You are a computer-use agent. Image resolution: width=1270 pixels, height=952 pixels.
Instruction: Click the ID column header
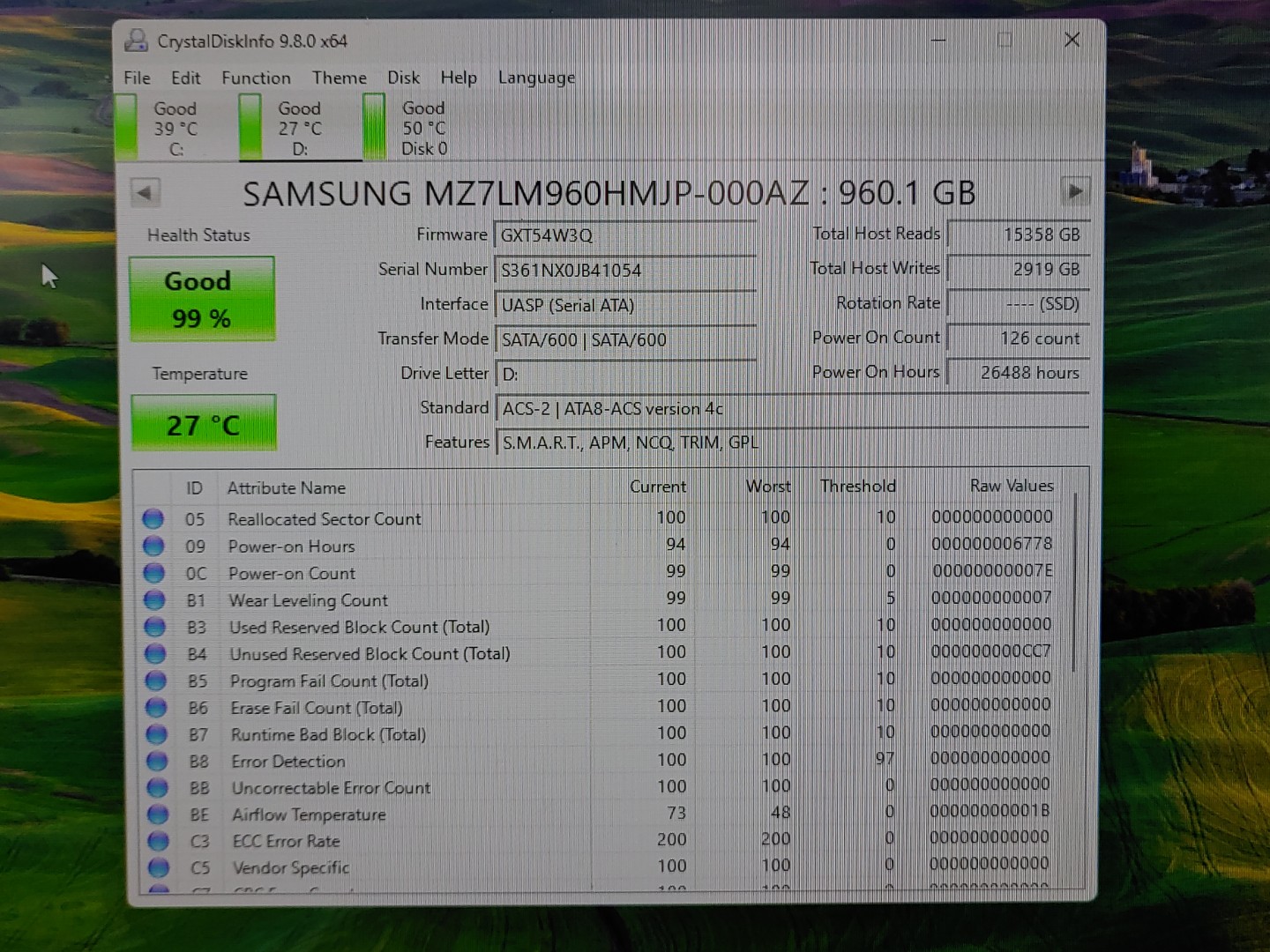194,488
